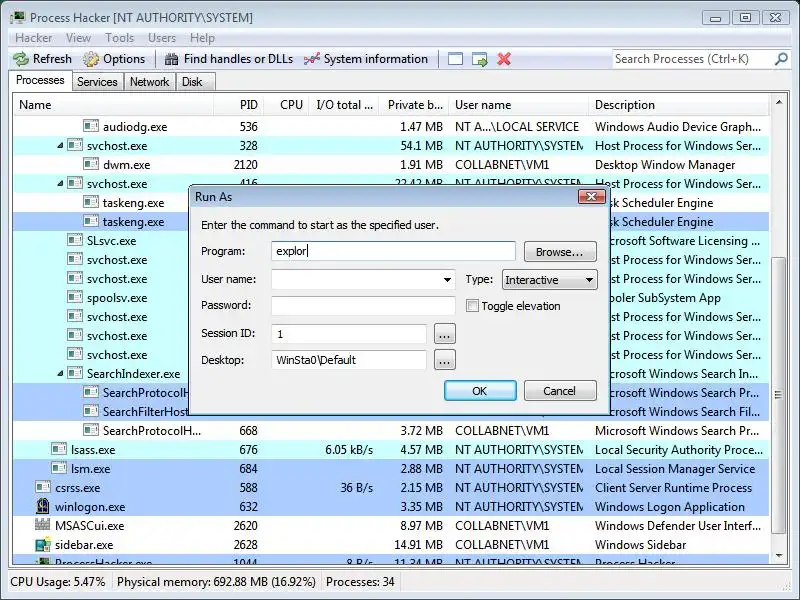Switch to the Services tab
Screen dimensions: 800x600
(97, 82)
